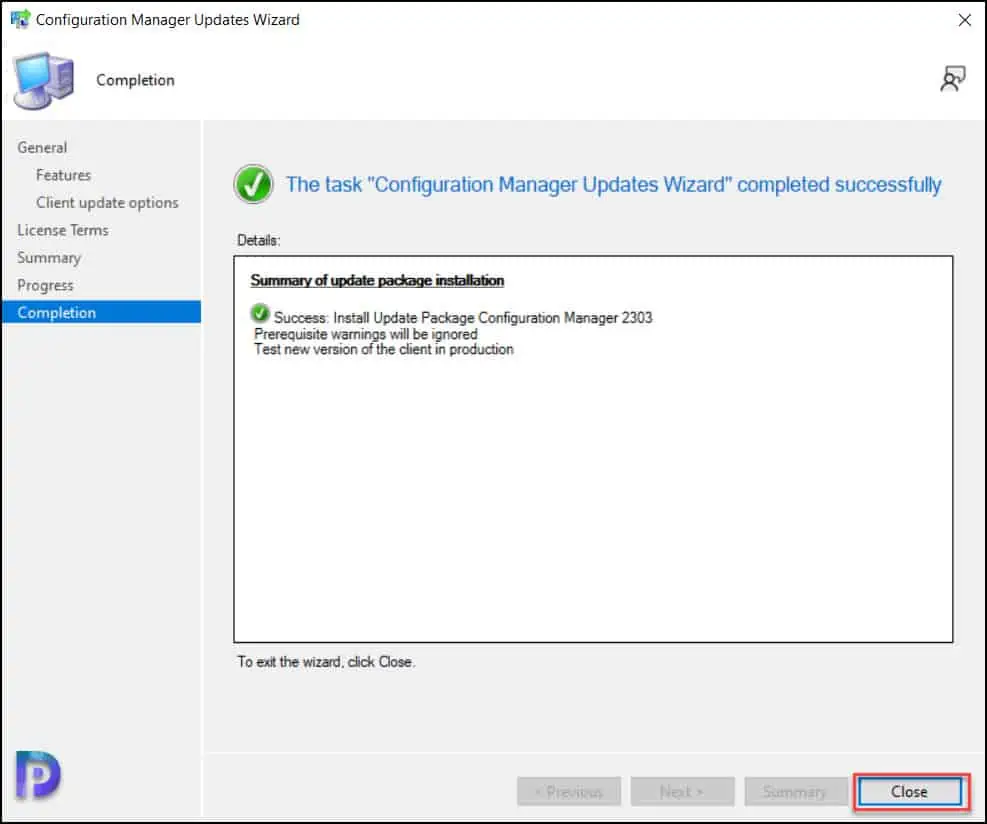Viewport: 987px width, 824px height.
Task: Click 'Test new version of the client in production'
Action: click(x=383, y=349)
